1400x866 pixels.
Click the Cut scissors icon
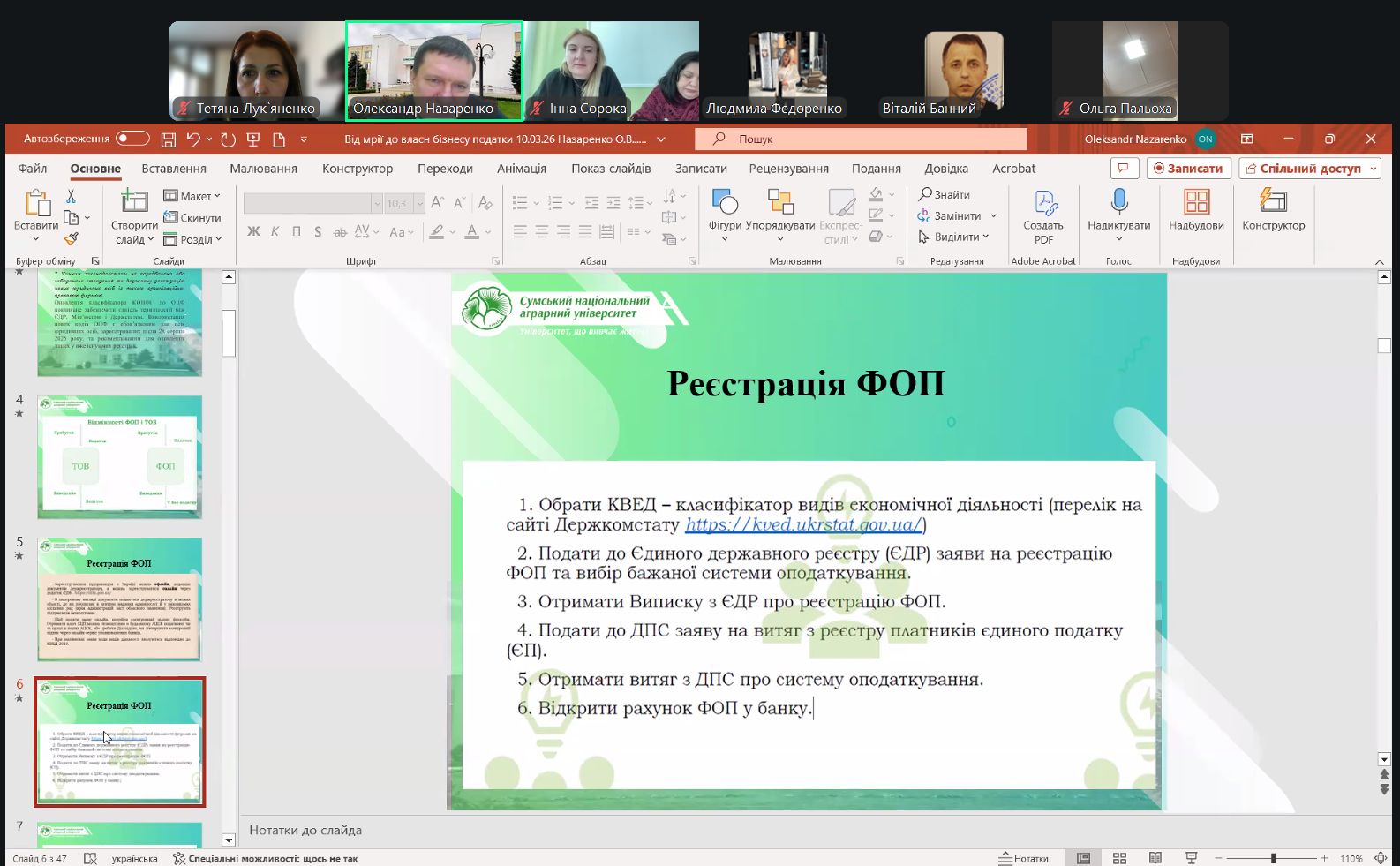tap(71, 196)
